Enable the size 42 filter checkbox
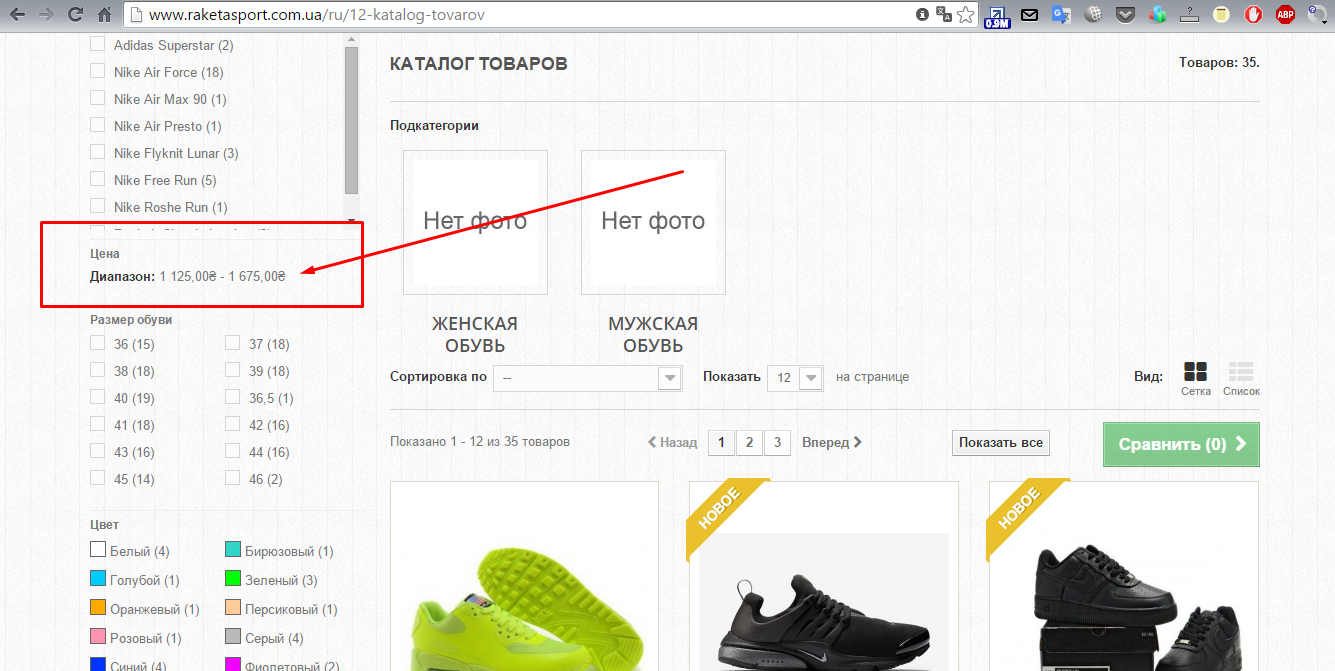This screenshot has height=671, width=1335. (232, 424)
